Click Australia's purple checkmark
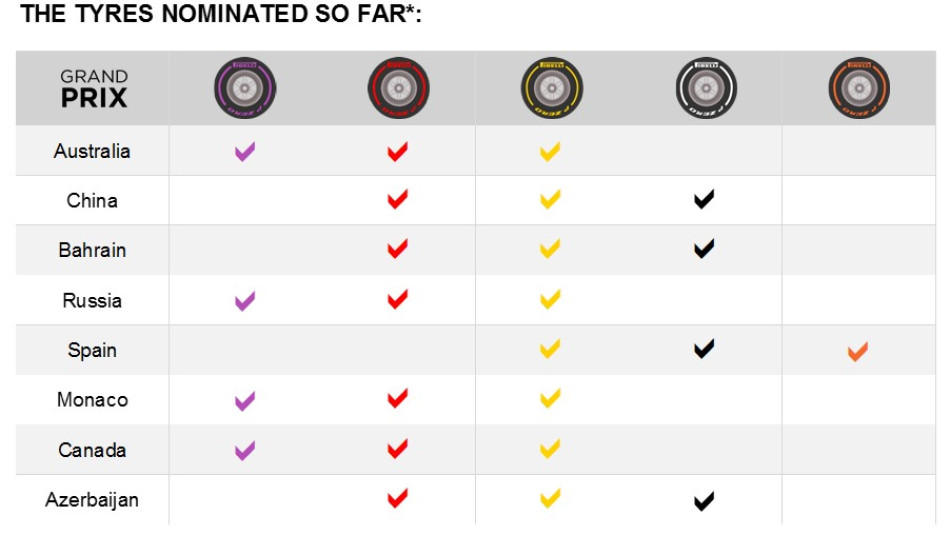 coord(245,152)
